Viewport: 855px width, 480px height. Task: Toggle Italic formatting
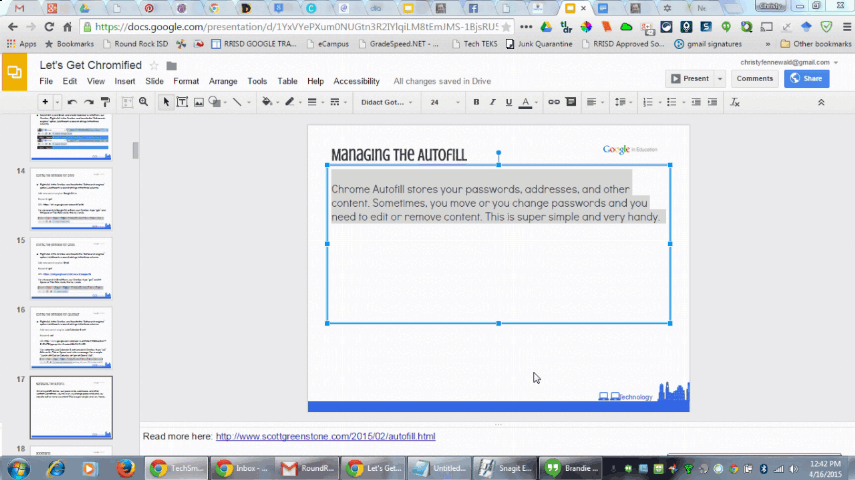click(x=492, y=102)
